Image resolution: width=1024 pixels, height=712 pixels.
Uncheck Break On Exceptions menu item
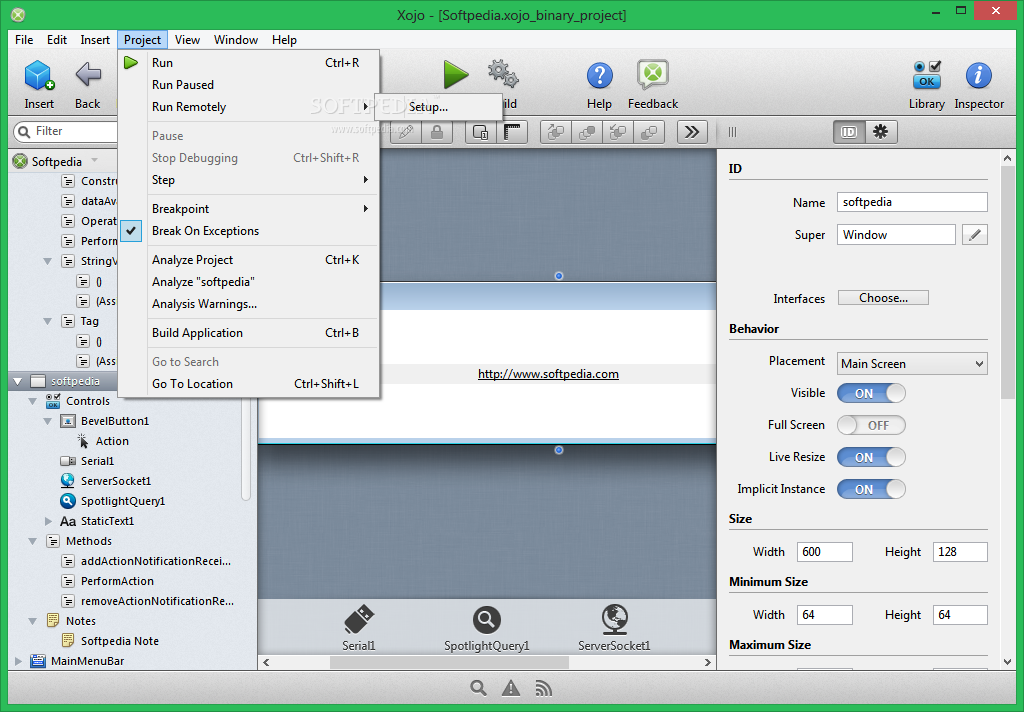pos(248,231)
